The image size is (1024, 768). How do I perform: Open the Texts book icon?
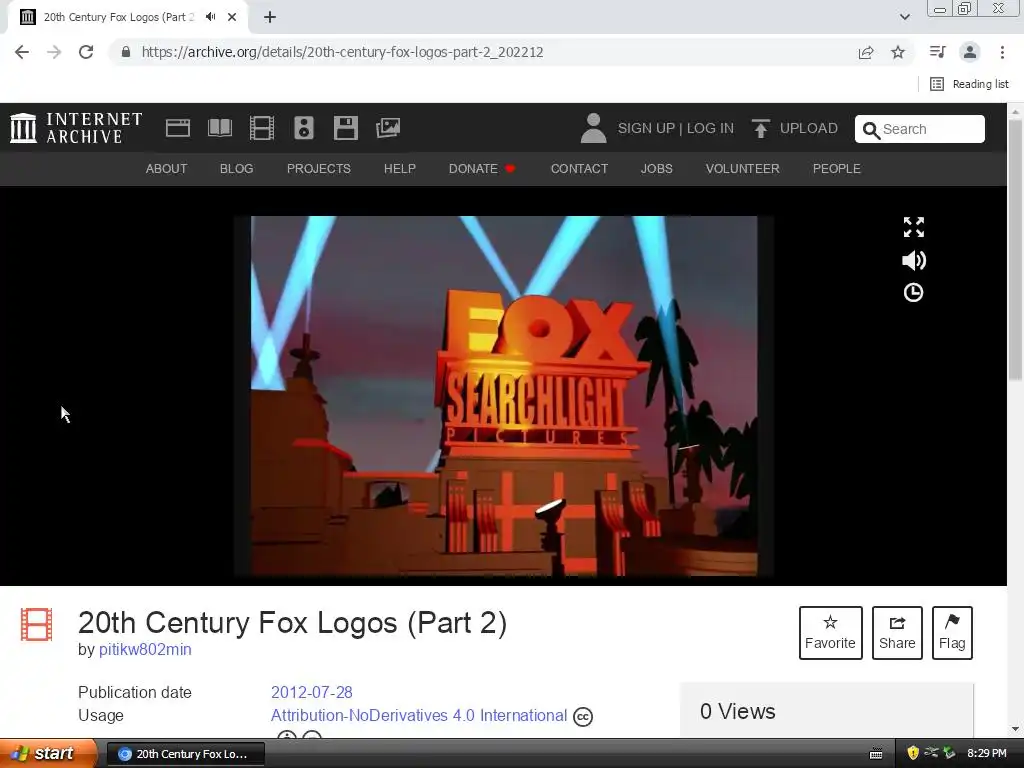click(219, 128)
